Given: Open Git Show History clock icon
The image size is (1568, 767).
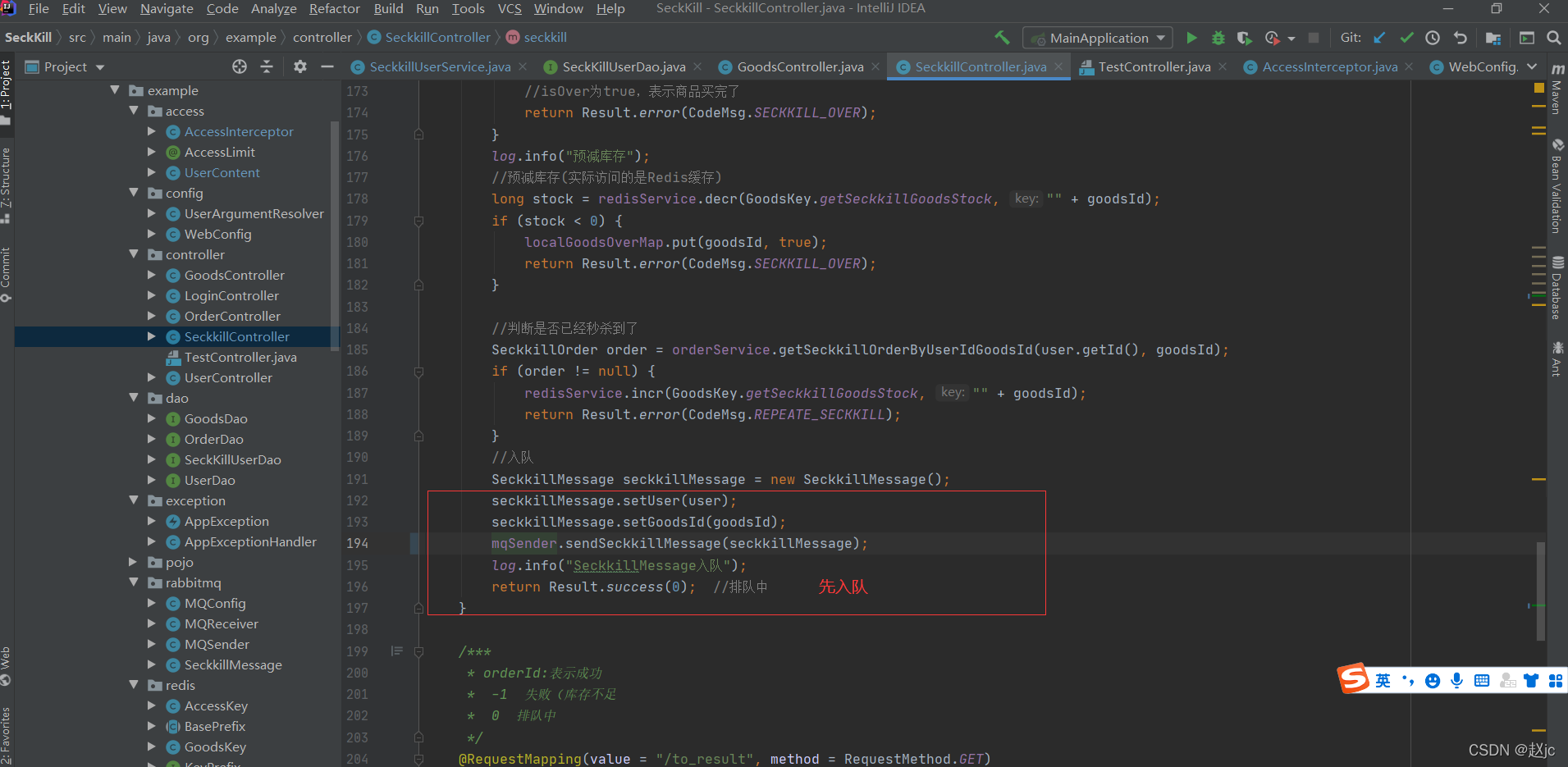Looking at the screenshot, I should click(x=1433, y=38).
